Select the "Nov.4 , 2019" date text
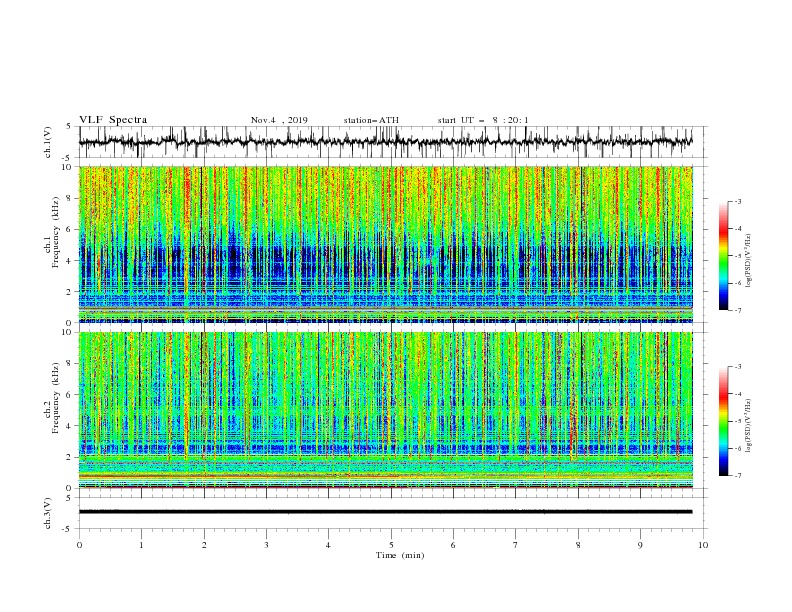This screenshot has width=792, height=612. (279, 120)
